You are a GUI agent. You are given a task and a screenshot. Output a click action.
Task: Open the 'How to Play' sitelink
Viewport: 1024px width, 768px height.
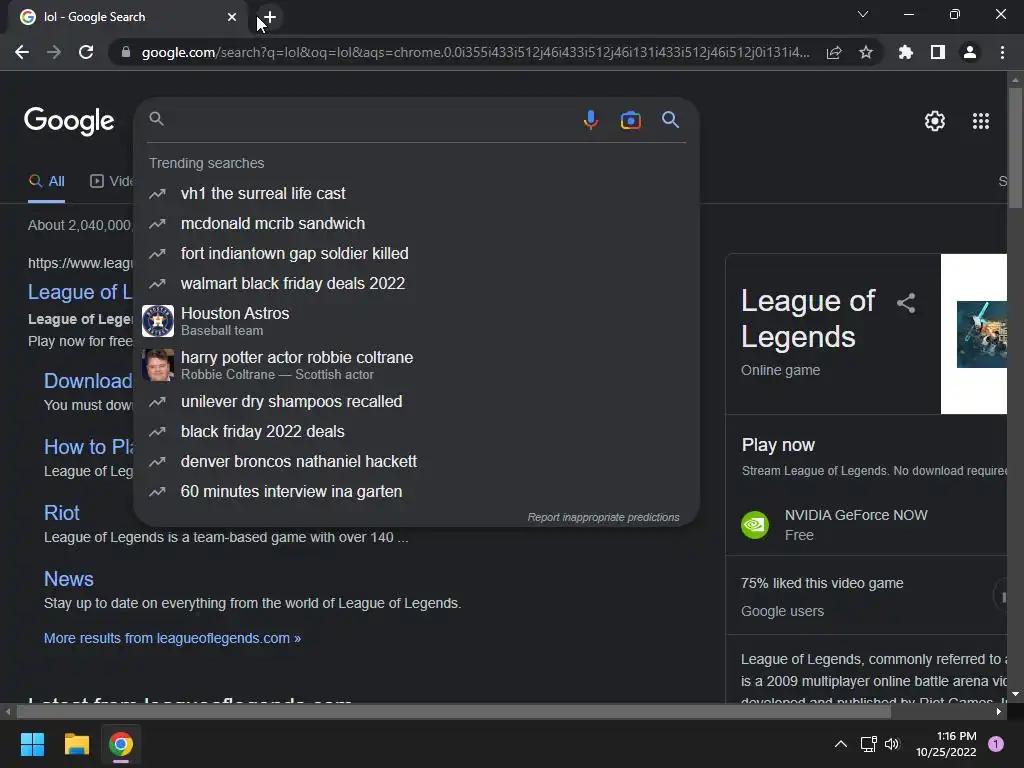[x=89, y=447]
